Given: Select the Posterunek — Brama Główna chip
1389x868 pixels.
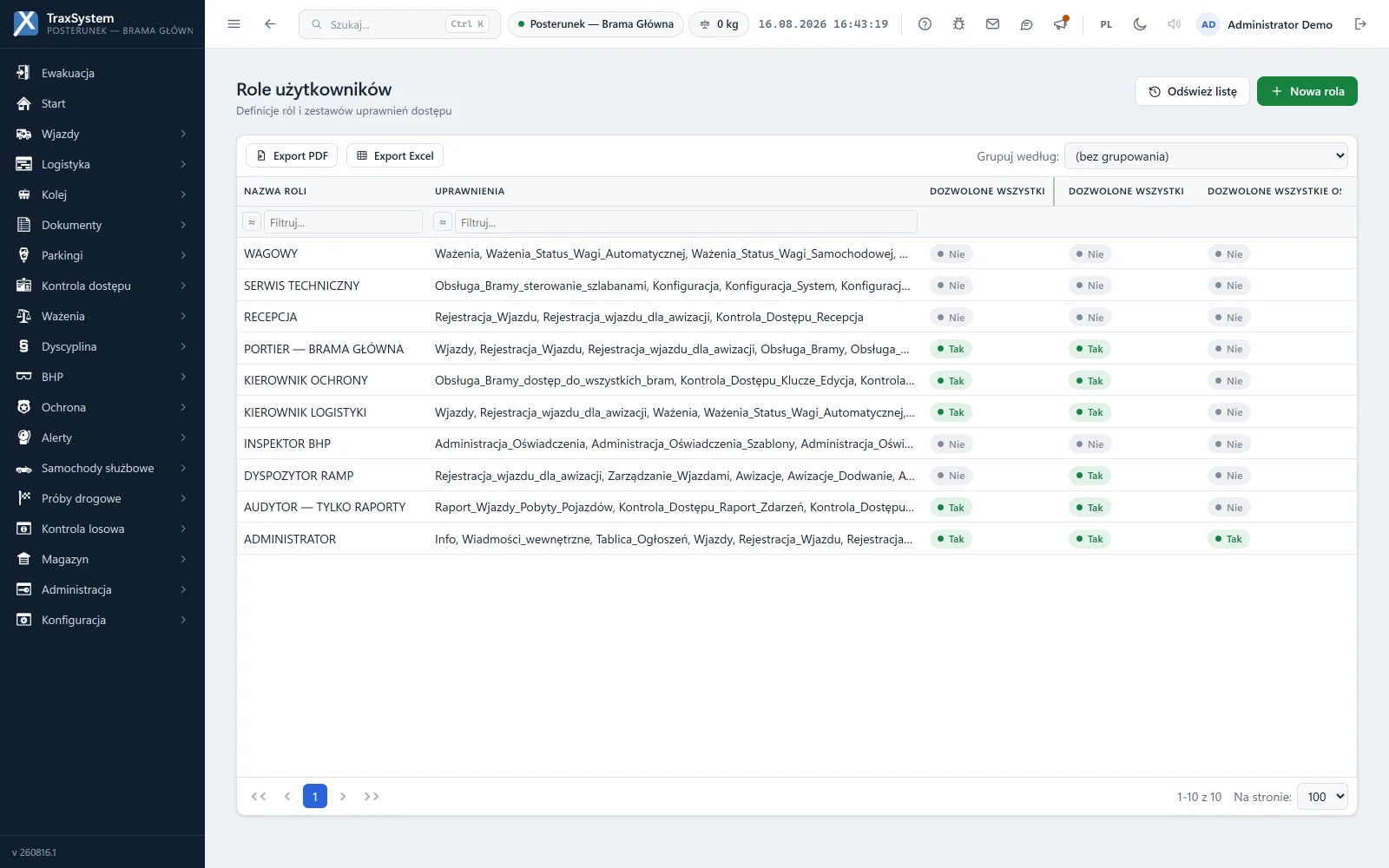Looking at the screenshot, I should click(x=596, y=24).
